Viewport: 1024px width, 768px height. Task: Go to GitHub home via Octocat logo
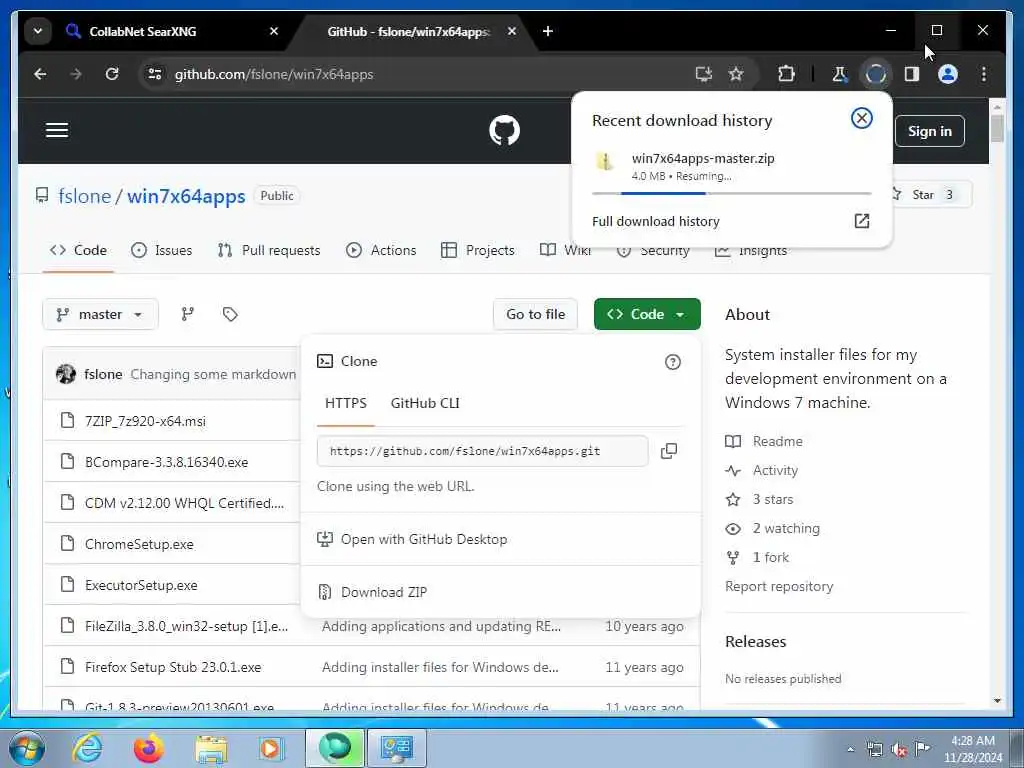504,130
